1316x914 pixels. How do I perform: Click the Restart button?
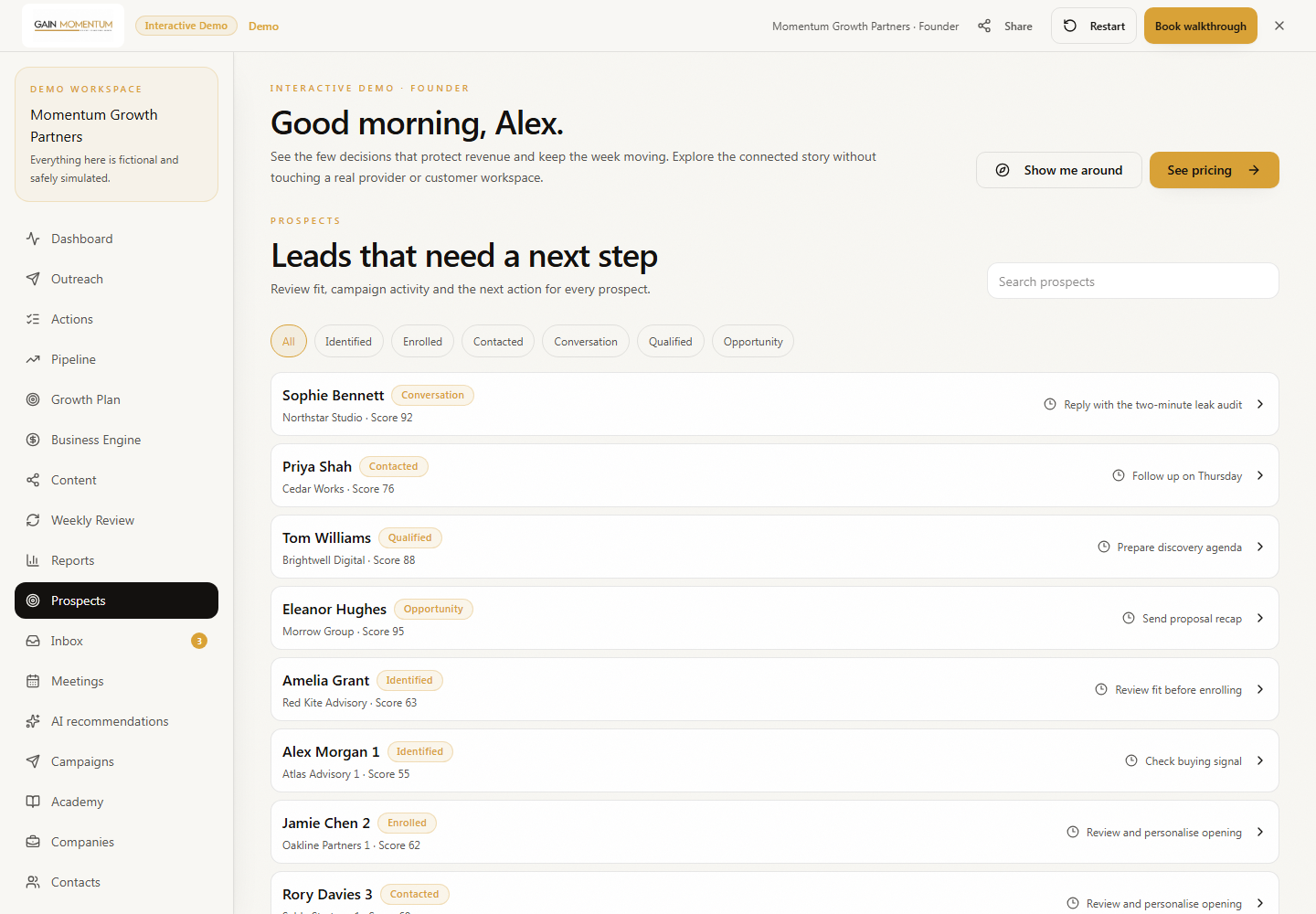tap(1094, 26)
